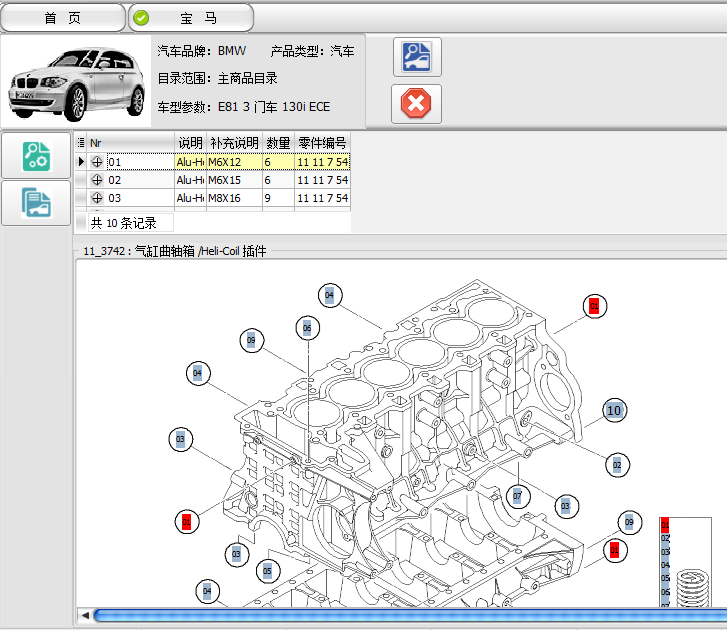Click callout 06 in the diagram
The height and width of the screenshot is (630, 727).
[307, 328]
